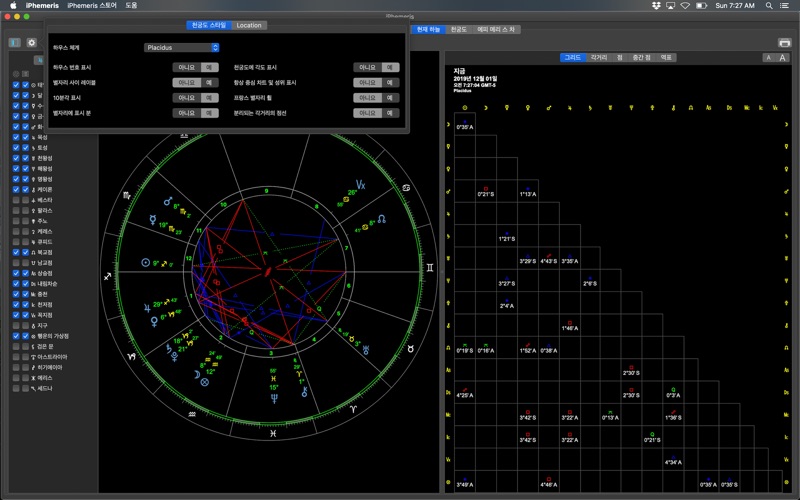Viewport: 800px width, 500px height.
Task: Click the larger font size A button
Action: point(783,58)
